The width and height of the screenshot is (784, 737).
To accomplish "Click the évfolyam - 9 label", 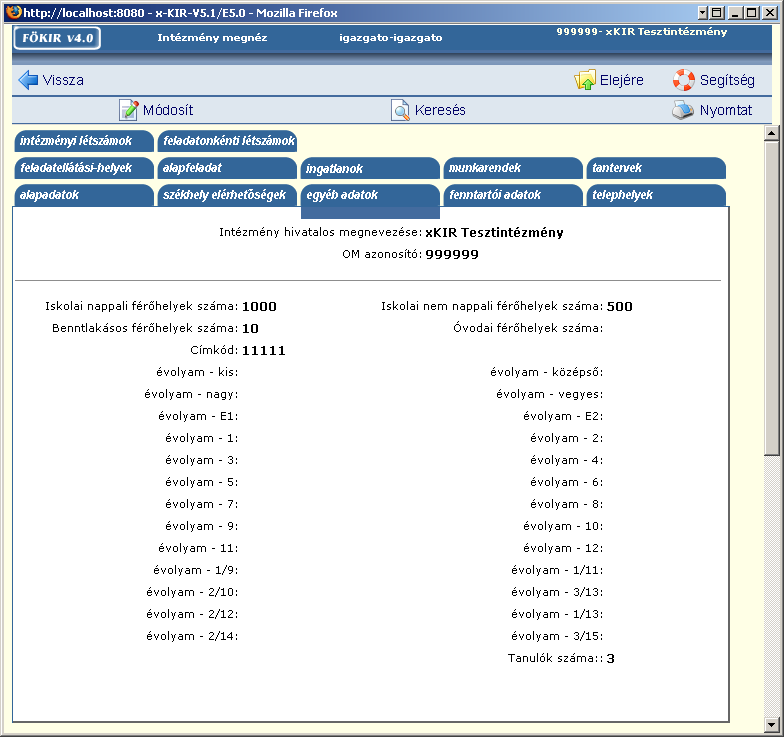I will (x=202, y=526).
